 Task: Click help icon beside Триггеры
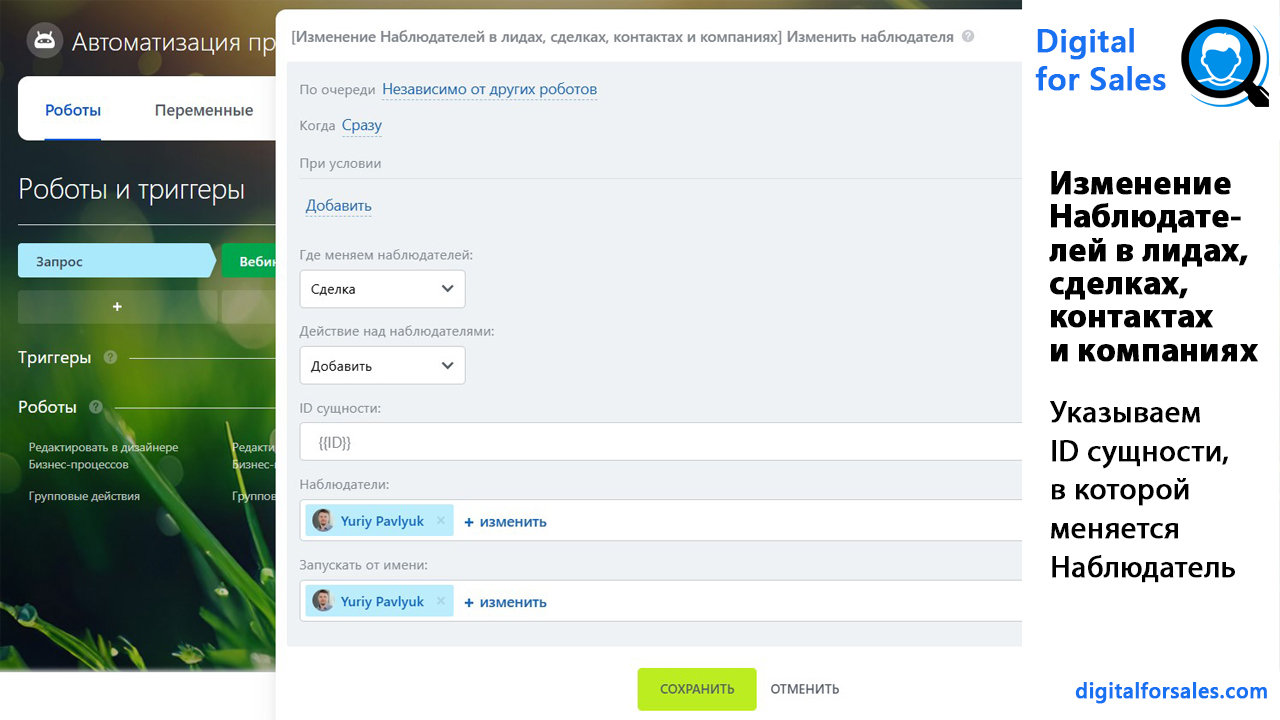110,357
